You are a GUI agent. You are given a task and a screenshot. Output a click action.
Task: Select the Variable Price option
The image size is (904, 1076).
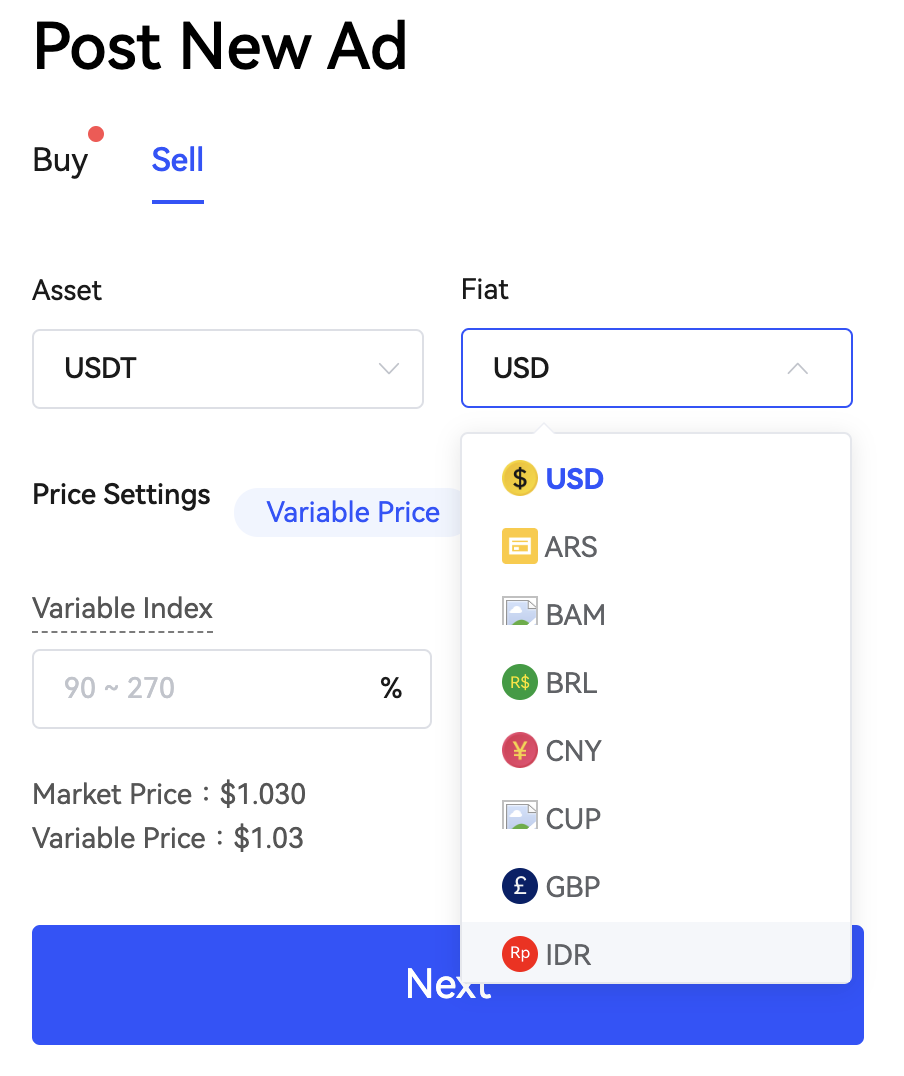352,513
